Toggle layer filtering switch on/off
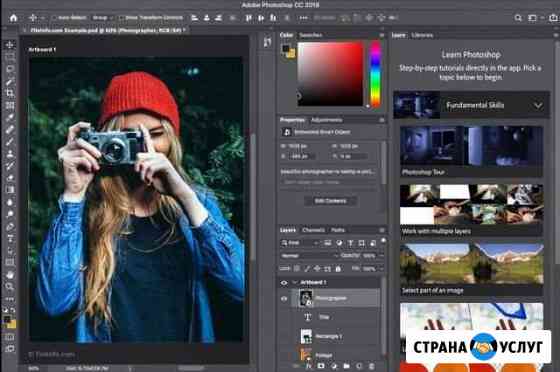The height and width of the screenshot is (372, 560). tap(383, 241)
